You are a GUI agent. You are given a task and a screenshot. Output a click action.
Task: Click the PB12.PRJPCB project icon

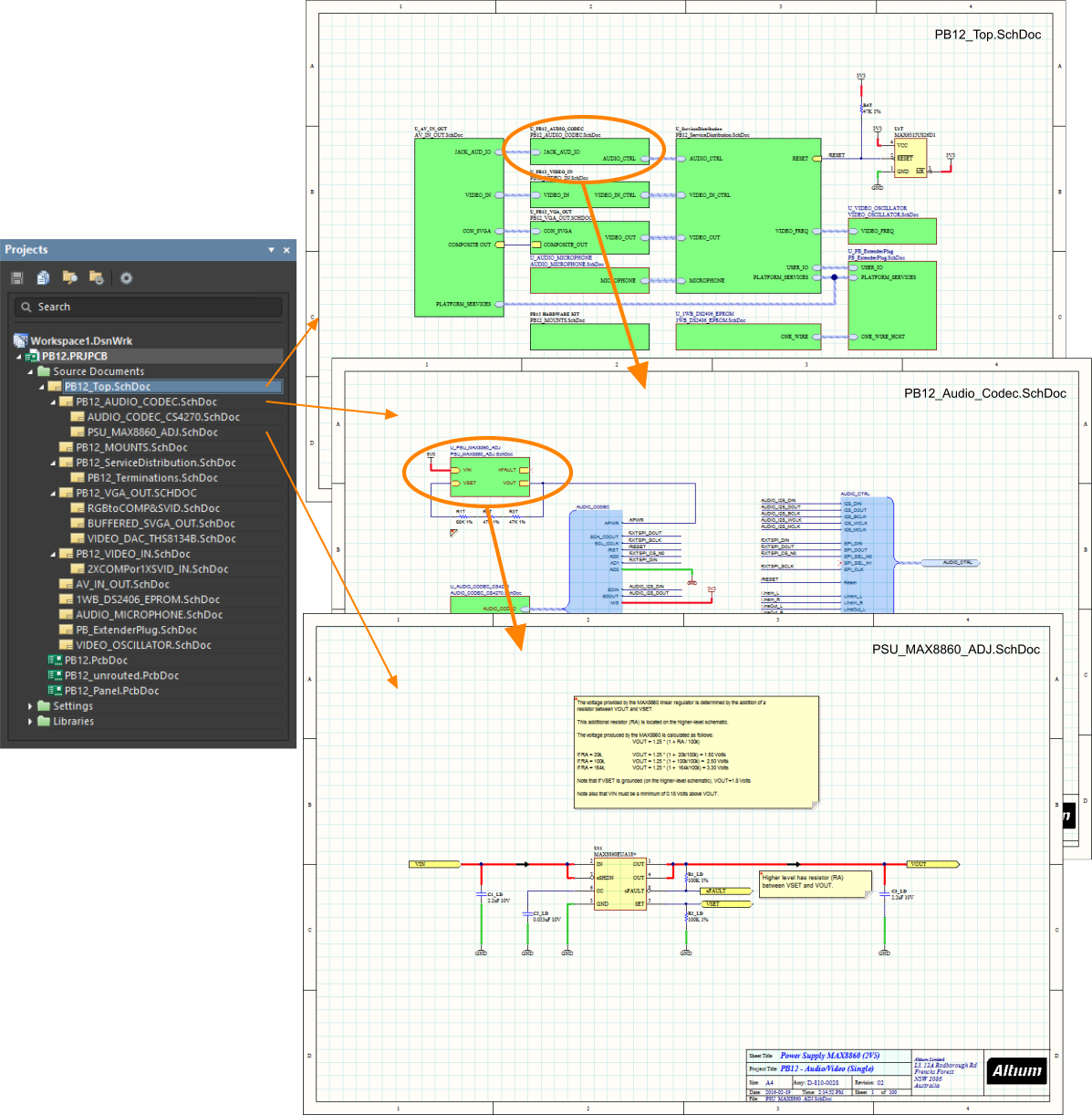[33, 356]
